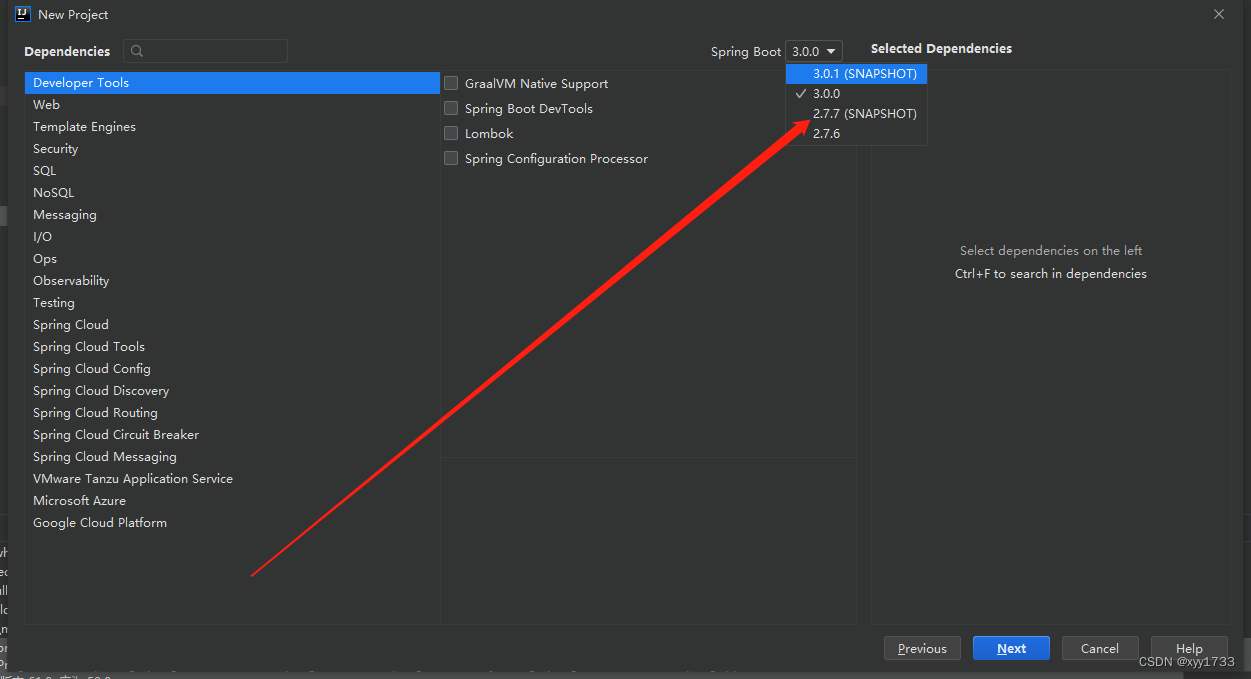
Task: Choose the Spring Cloud category
Action: pyautogui.click(x=232, y=325)
